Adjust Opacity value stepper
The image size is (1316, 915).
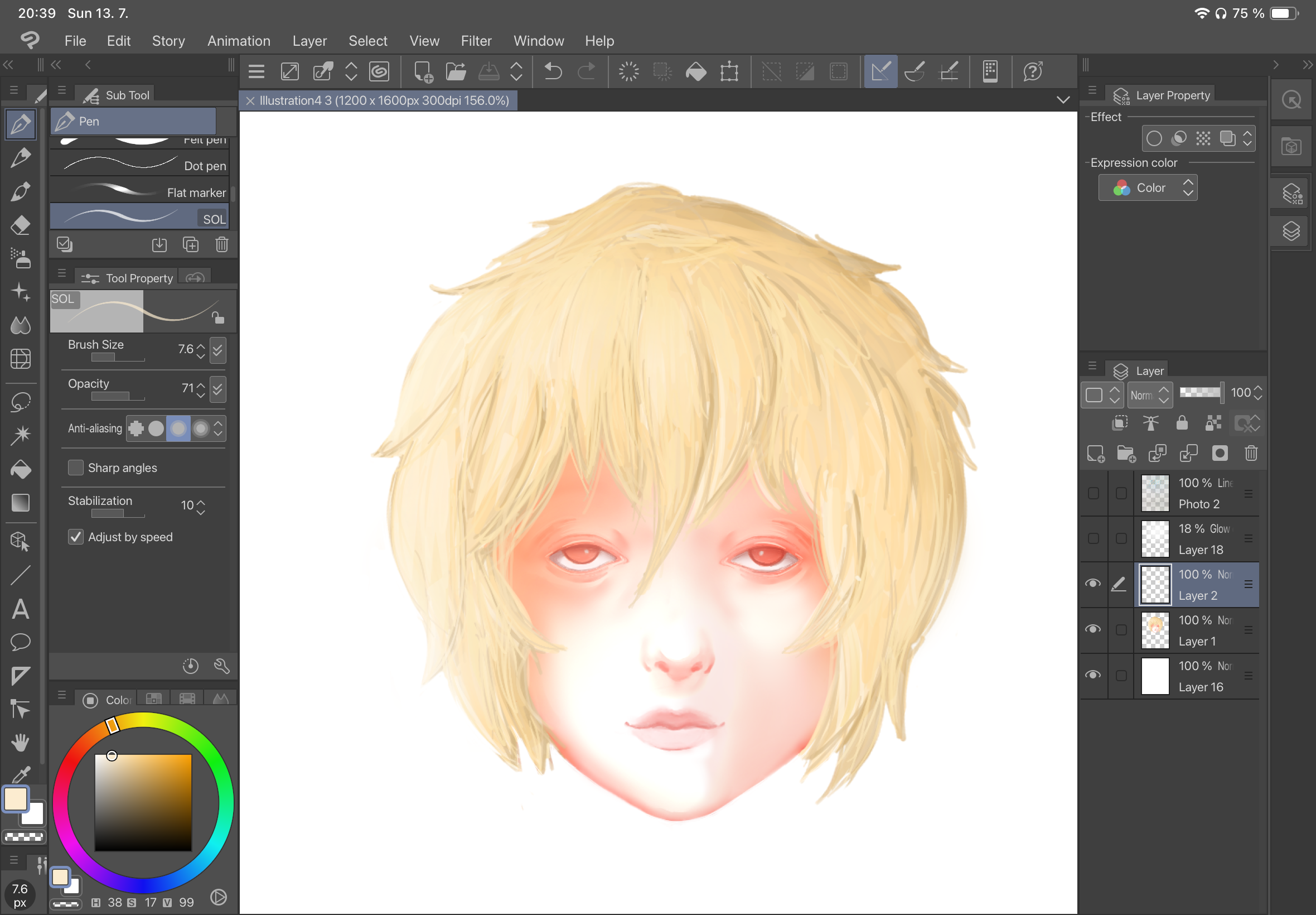point(201,390)
